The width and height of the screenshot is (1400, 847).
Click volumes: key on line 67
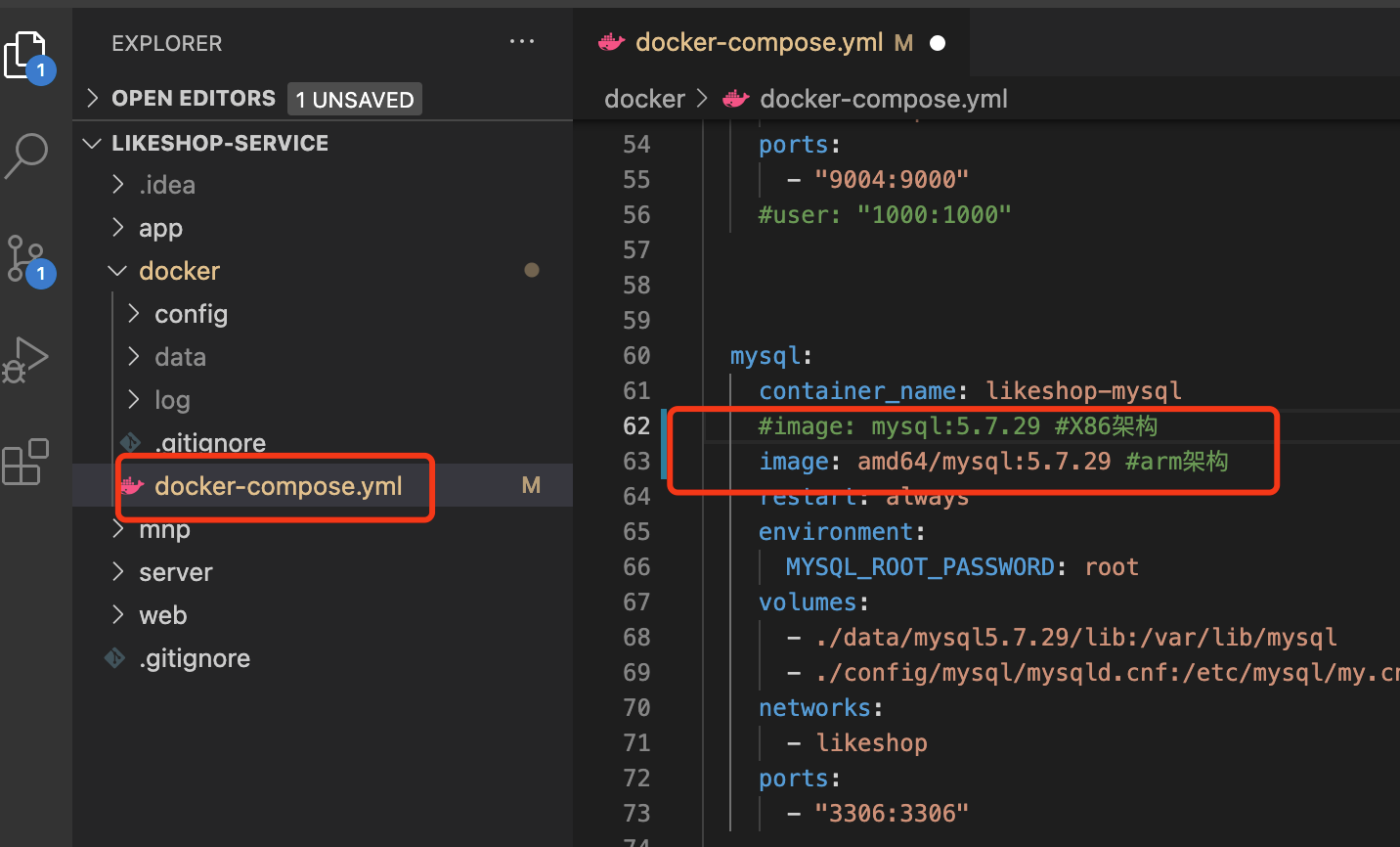click(813, 602)
